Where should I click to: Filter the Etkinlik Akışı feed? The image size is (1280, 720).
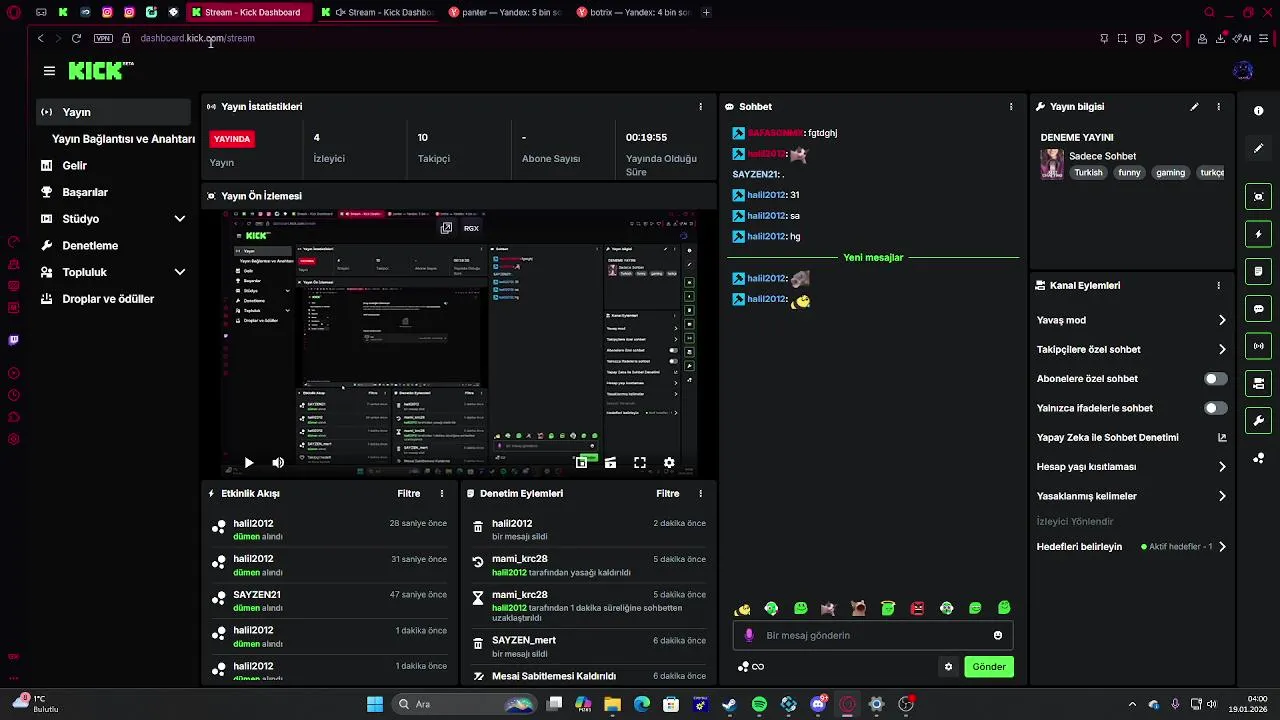[x=408, y=493]
